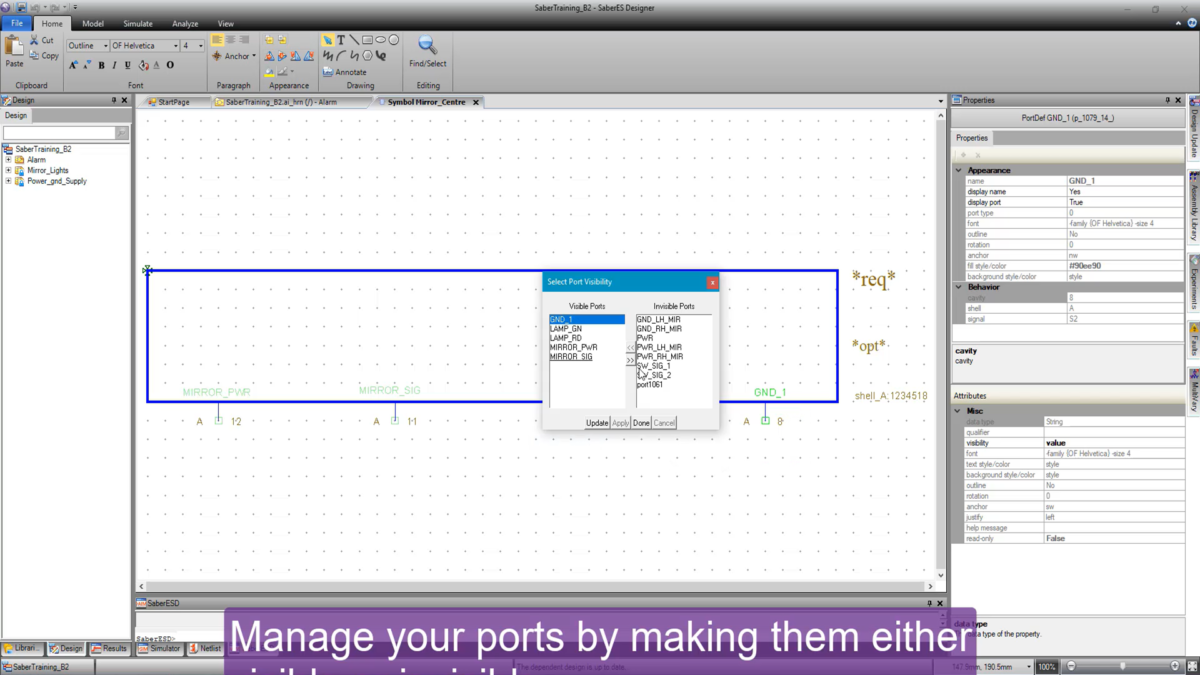This screenshot has width=1200, height=675.
Task: Select the Text drawing tool
Action: [341, 41]
